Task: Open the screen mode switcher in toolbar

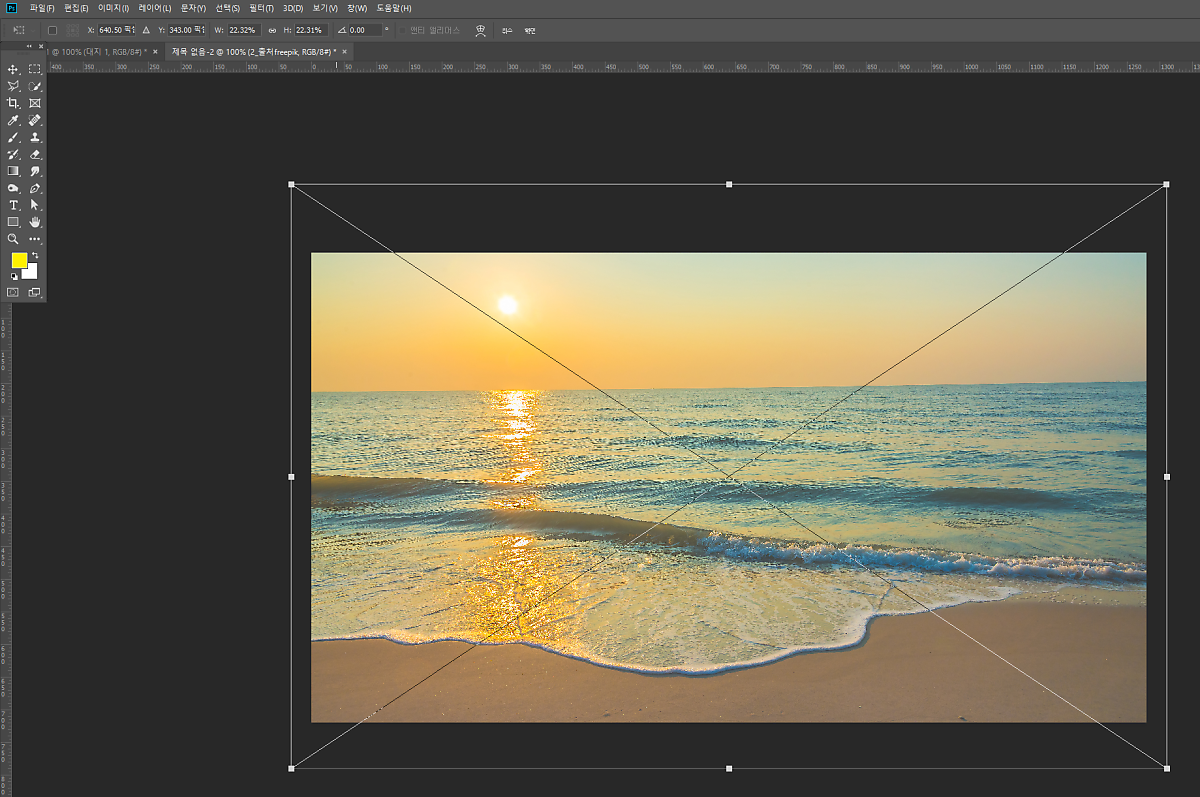Action: click(x=35, y=292)
